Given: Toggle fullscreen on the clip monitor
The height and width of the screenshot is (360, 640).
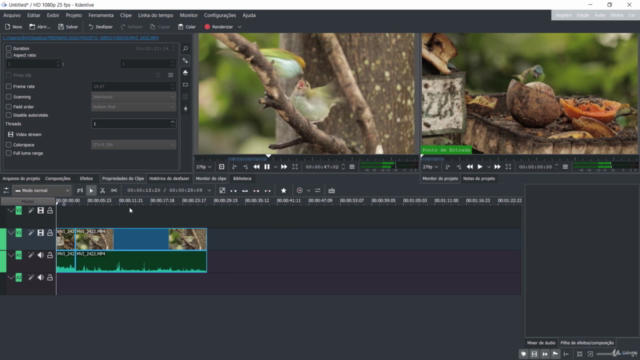Looking at the screenshot, I should click(295, 167).
